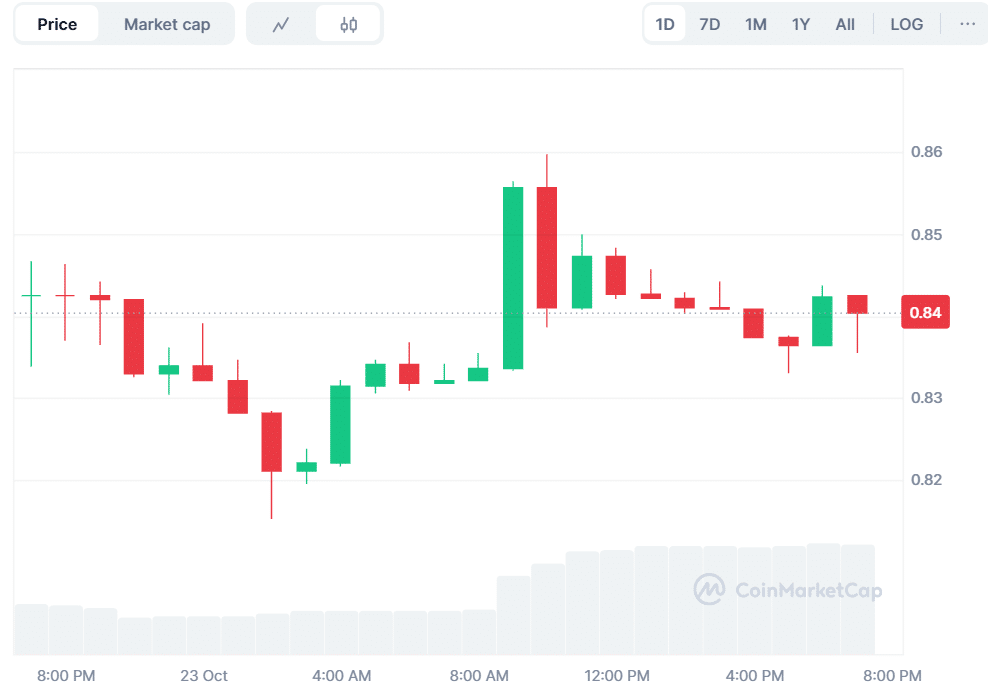
Task: Click the 23 Oct date axis label
Action: click(x=204, y=675)
